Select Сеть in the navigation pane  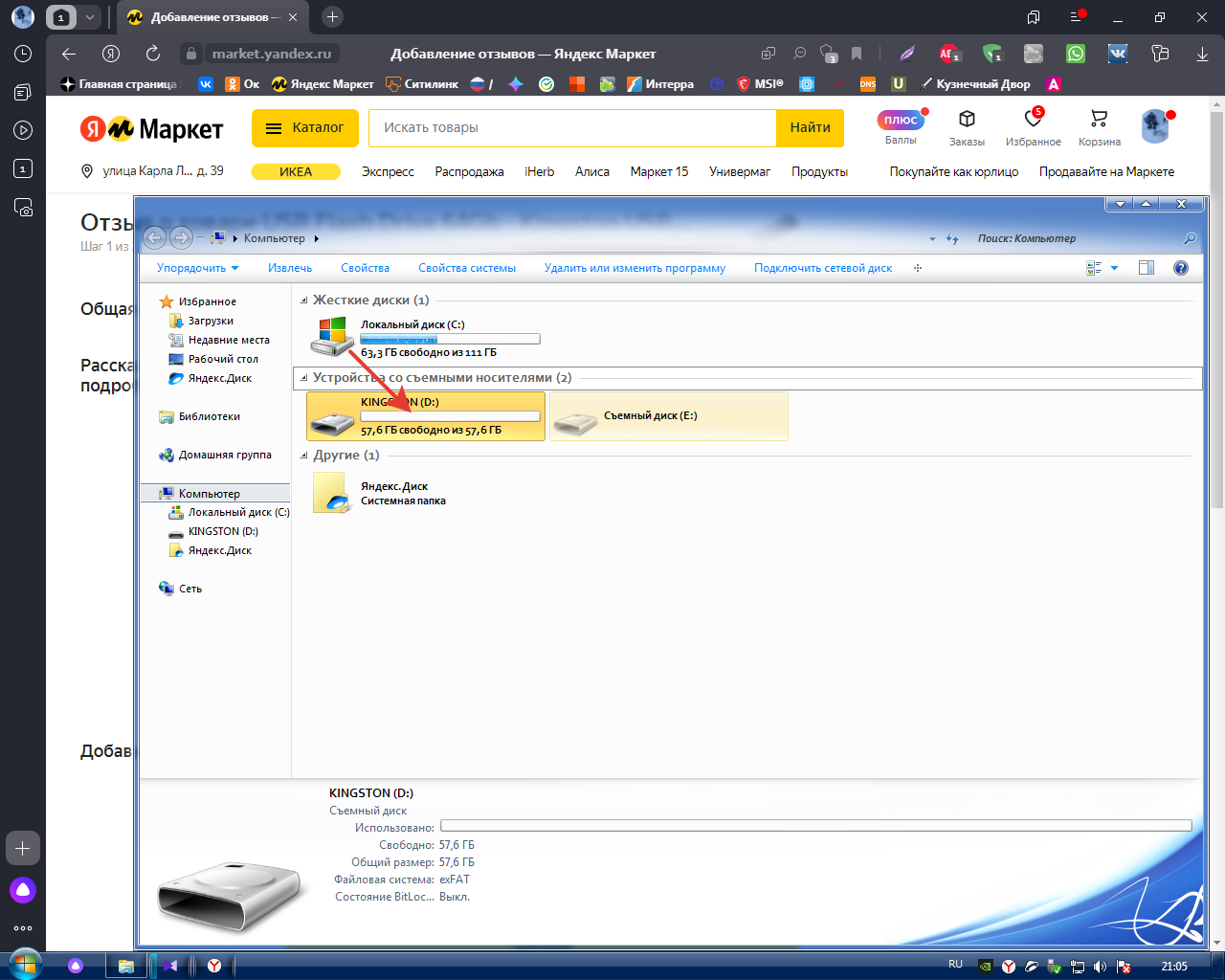pos(189,589)
